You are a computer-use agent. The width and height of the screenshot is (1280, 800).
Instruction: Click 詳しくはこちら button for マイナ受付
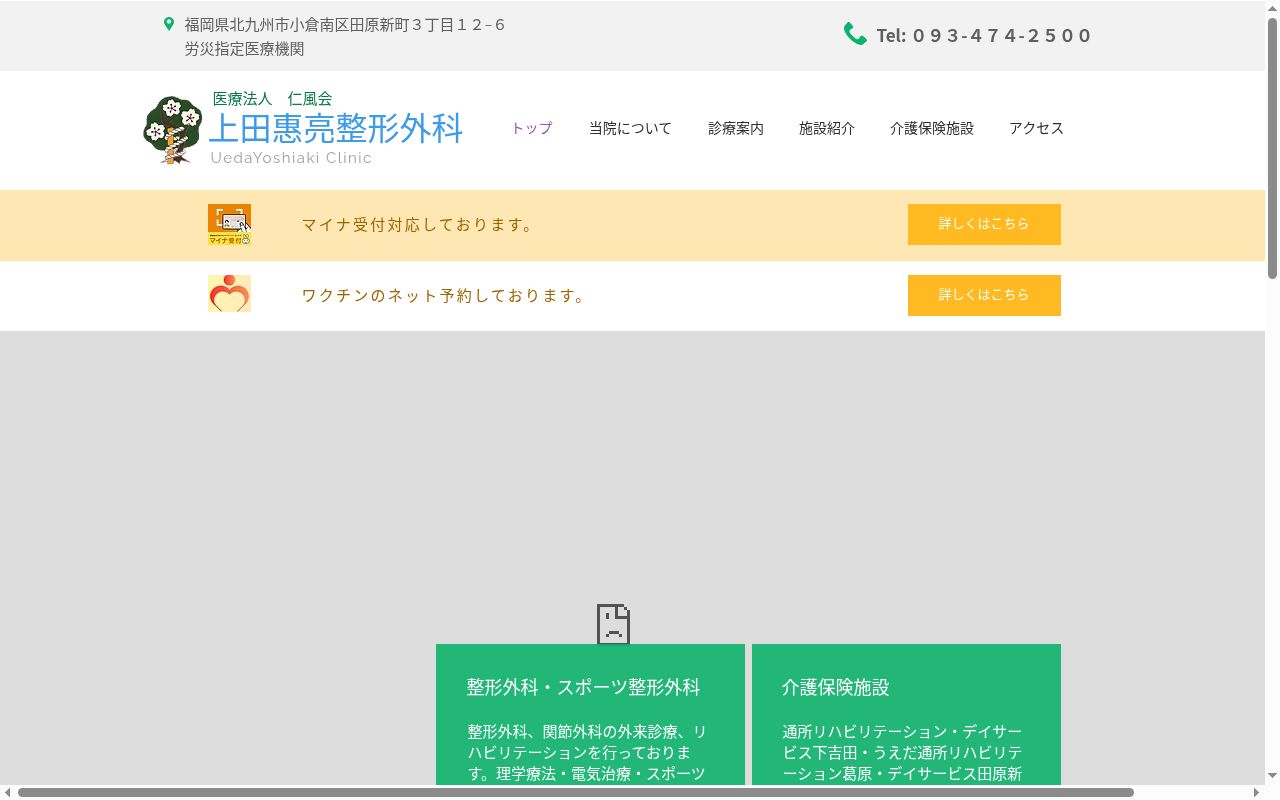coord(984,224)
